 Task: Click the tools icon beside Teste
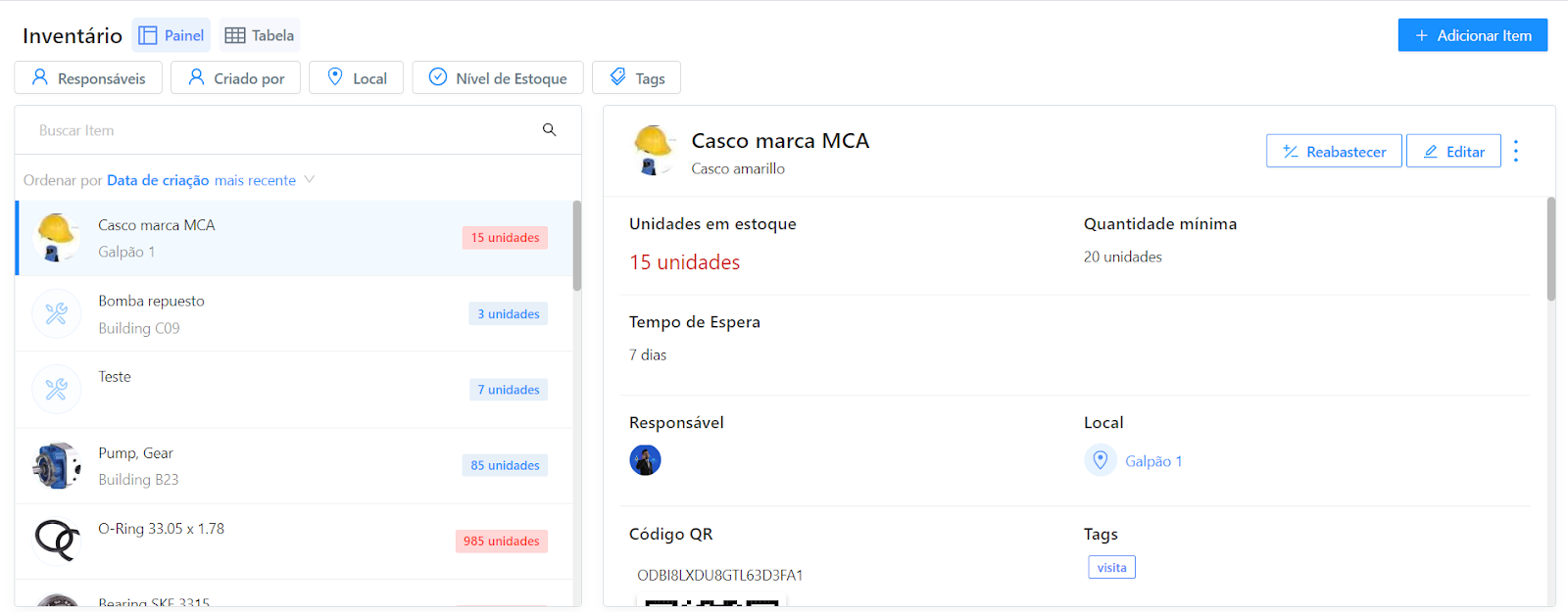[x=57, y=390]
